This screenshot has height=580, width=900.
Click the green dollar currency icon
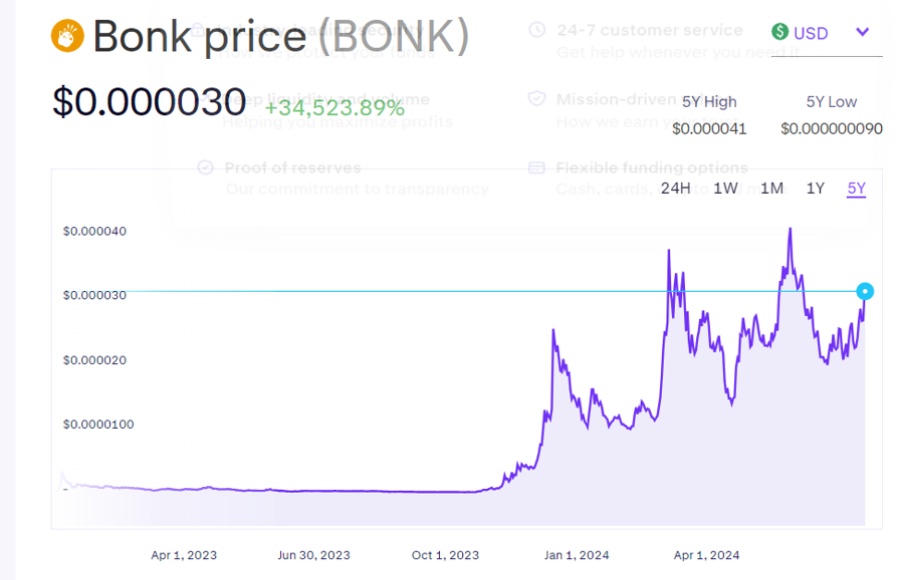tap(780, 32)
